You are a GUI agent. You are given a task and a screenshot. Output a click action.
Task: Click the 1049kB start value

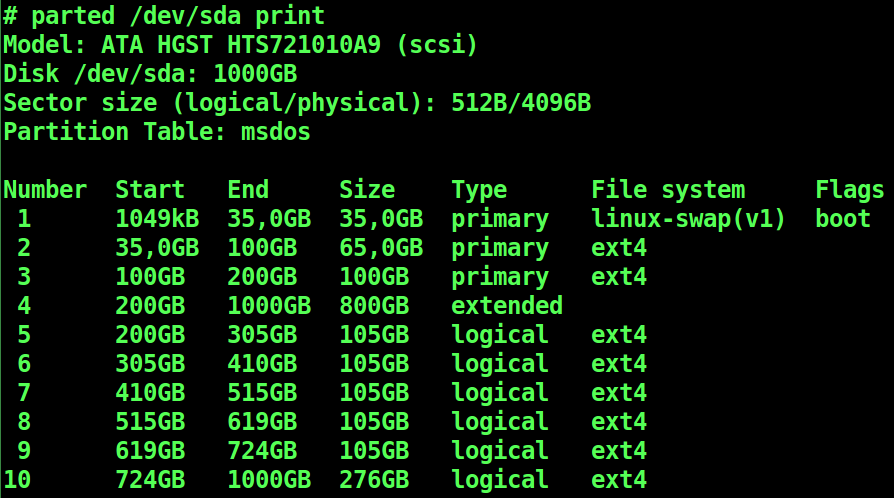pyautogui.click(x=157, y=218)
